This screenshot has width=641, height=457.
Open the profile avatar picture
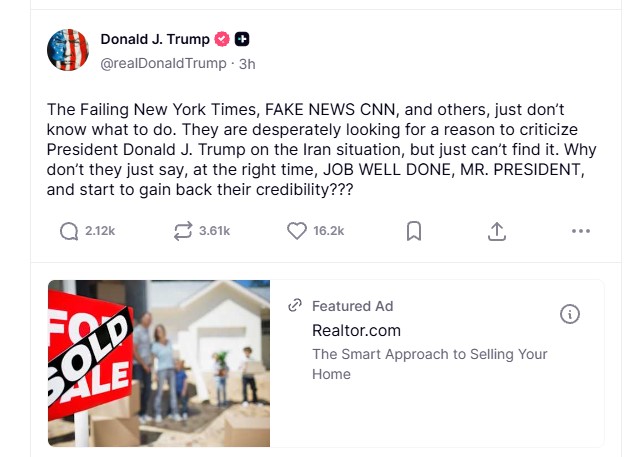coord(69,50)
